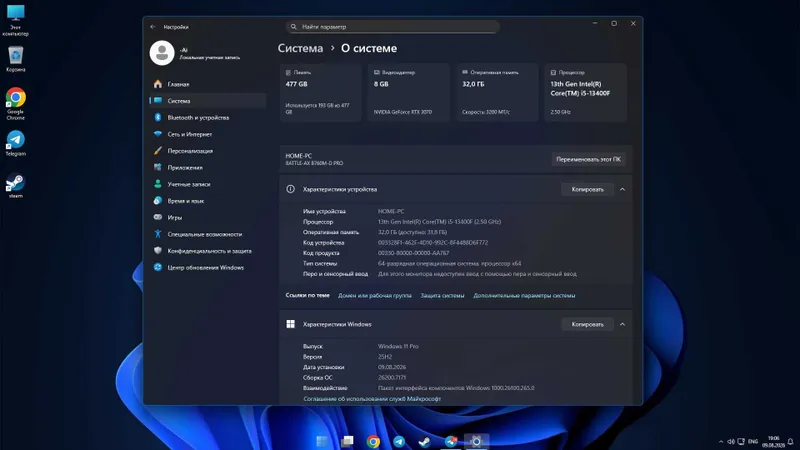Click the Конфиденциальность и защита shield icon
Image resolution: width=800 pixels, height=450 pixels.
[158, 251]
